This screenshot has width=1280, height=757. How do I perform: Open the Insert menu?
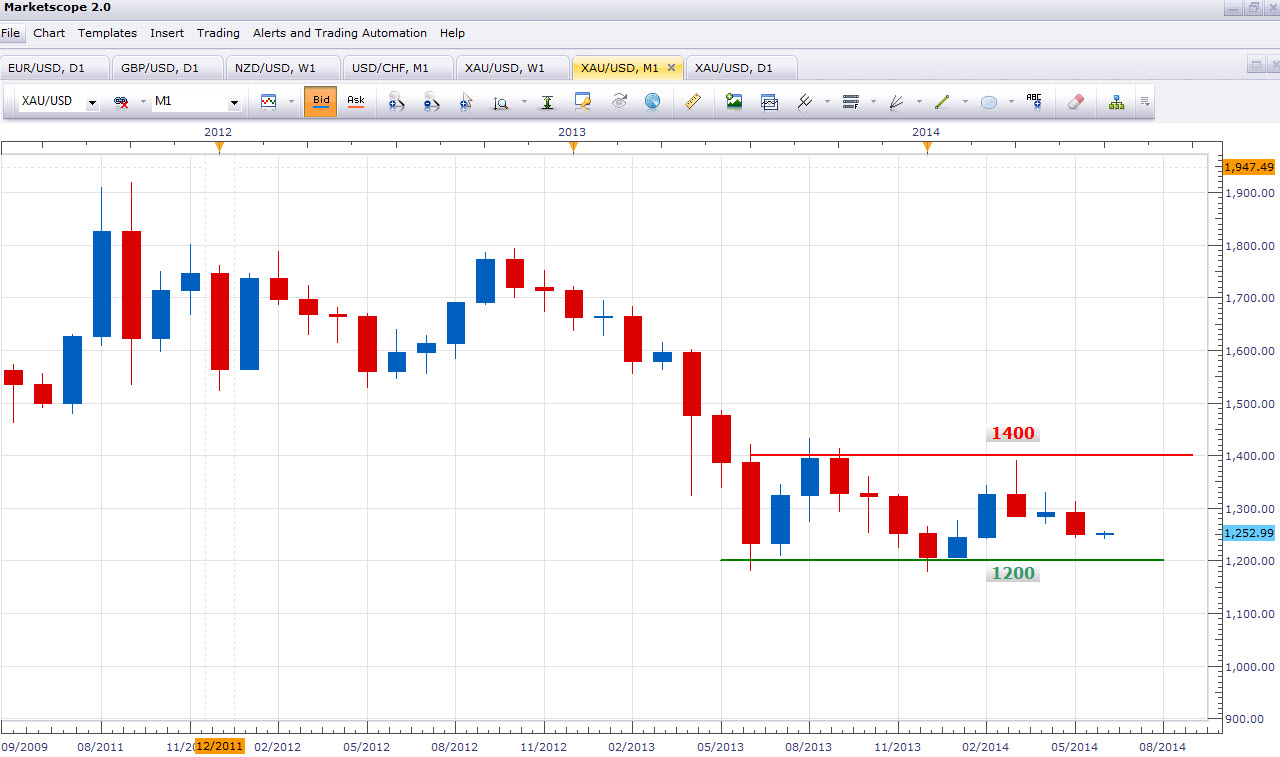tap(167, 33)
